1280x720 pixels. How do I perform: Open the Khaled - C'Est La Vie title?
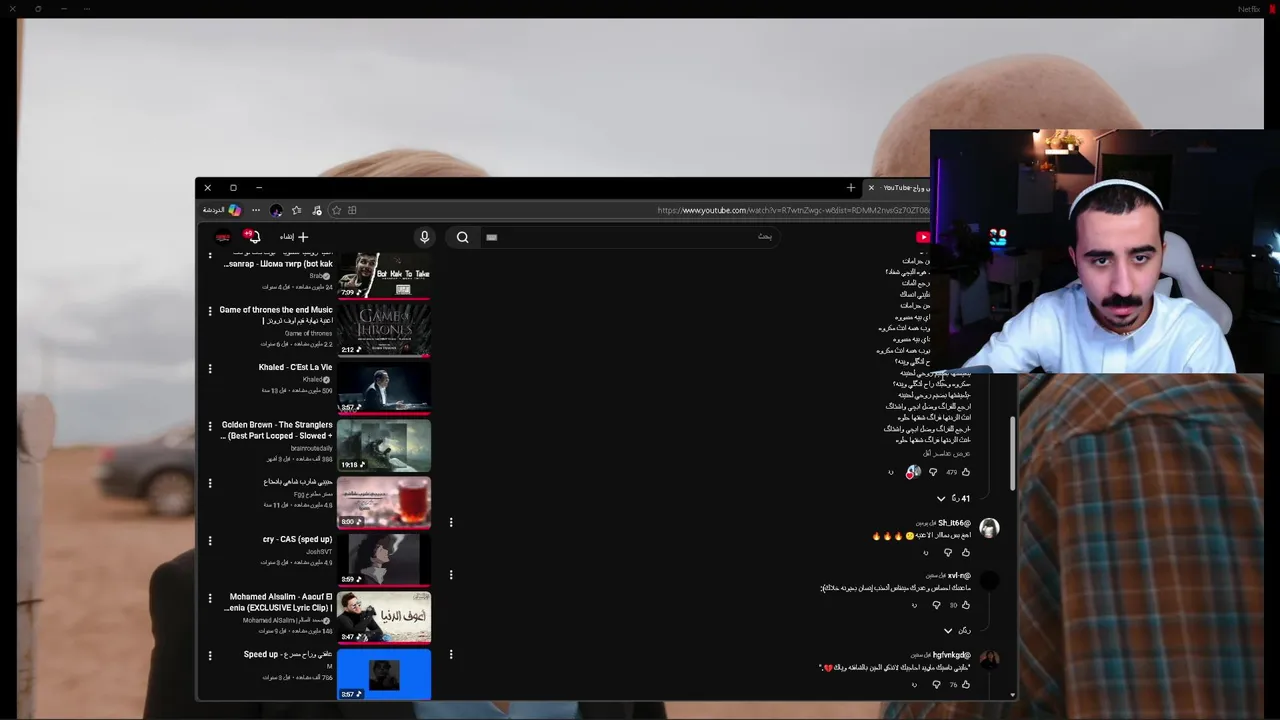click(295, 367)
